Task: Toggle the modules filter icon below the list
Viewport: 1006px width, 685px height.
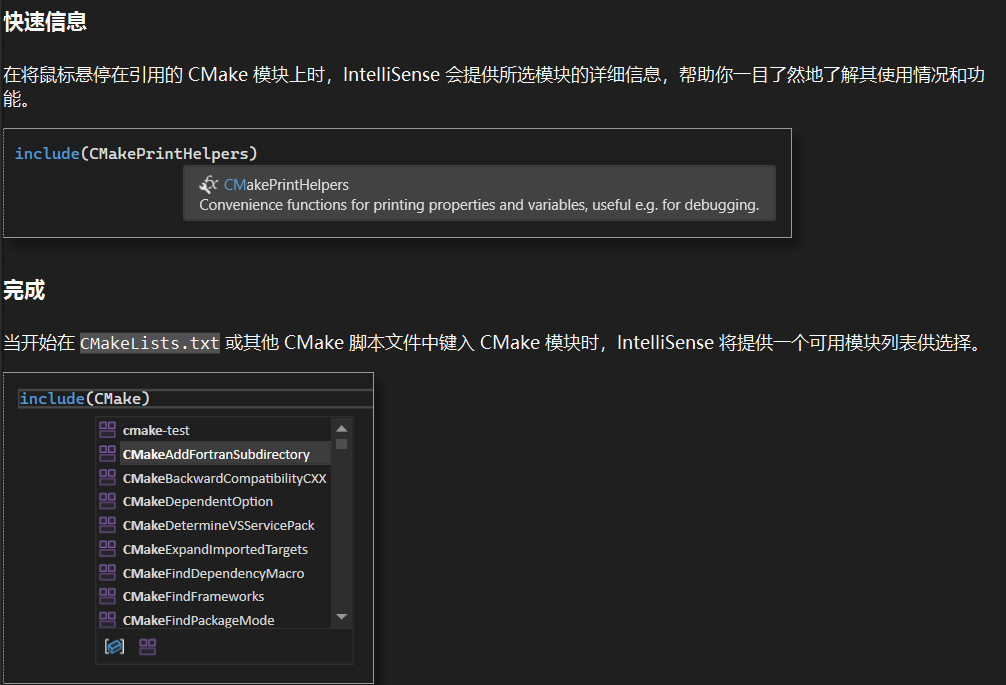Action: 148,647
